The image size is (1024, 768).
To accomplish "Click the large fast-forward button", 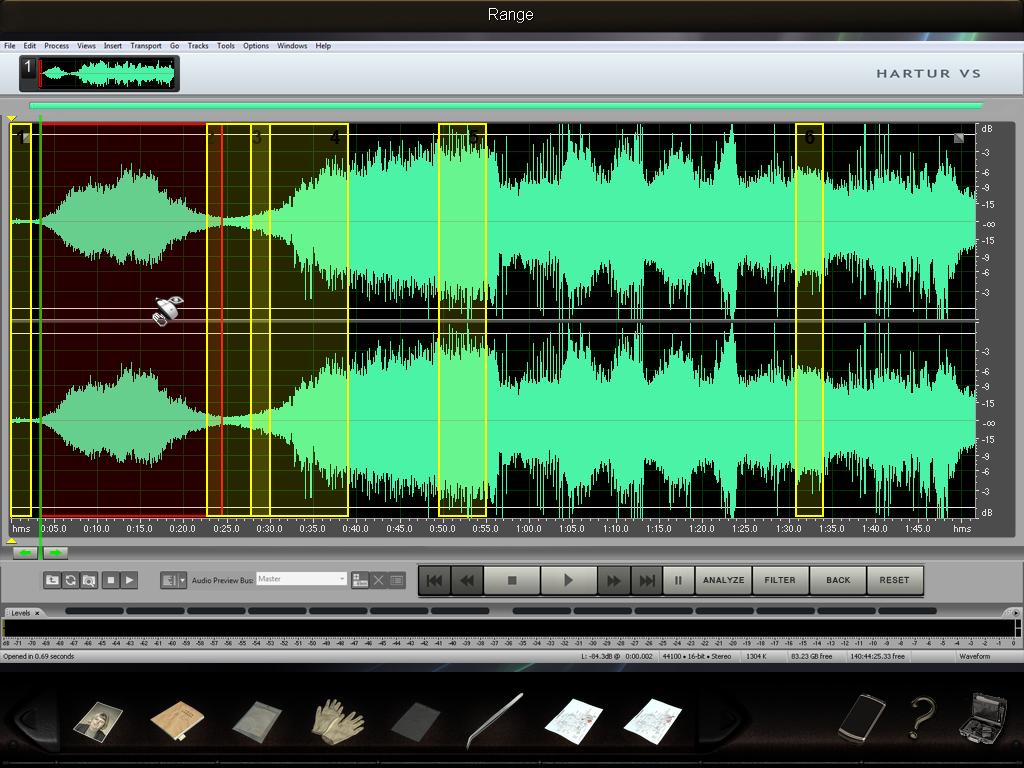I will [x=614, y=580].
